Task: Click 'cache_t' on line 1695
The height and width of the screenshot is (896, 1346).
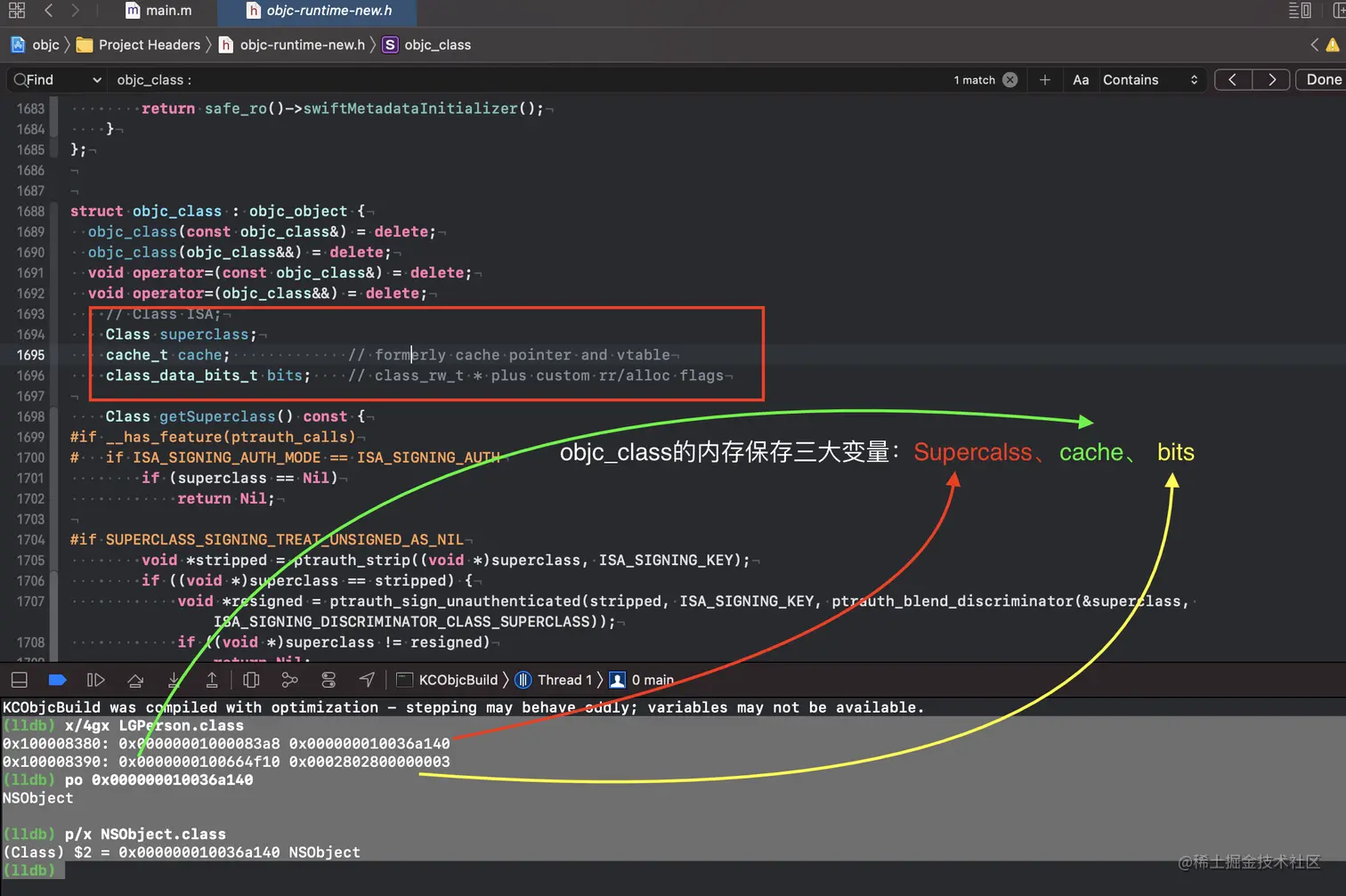Action: pos(136,354)
